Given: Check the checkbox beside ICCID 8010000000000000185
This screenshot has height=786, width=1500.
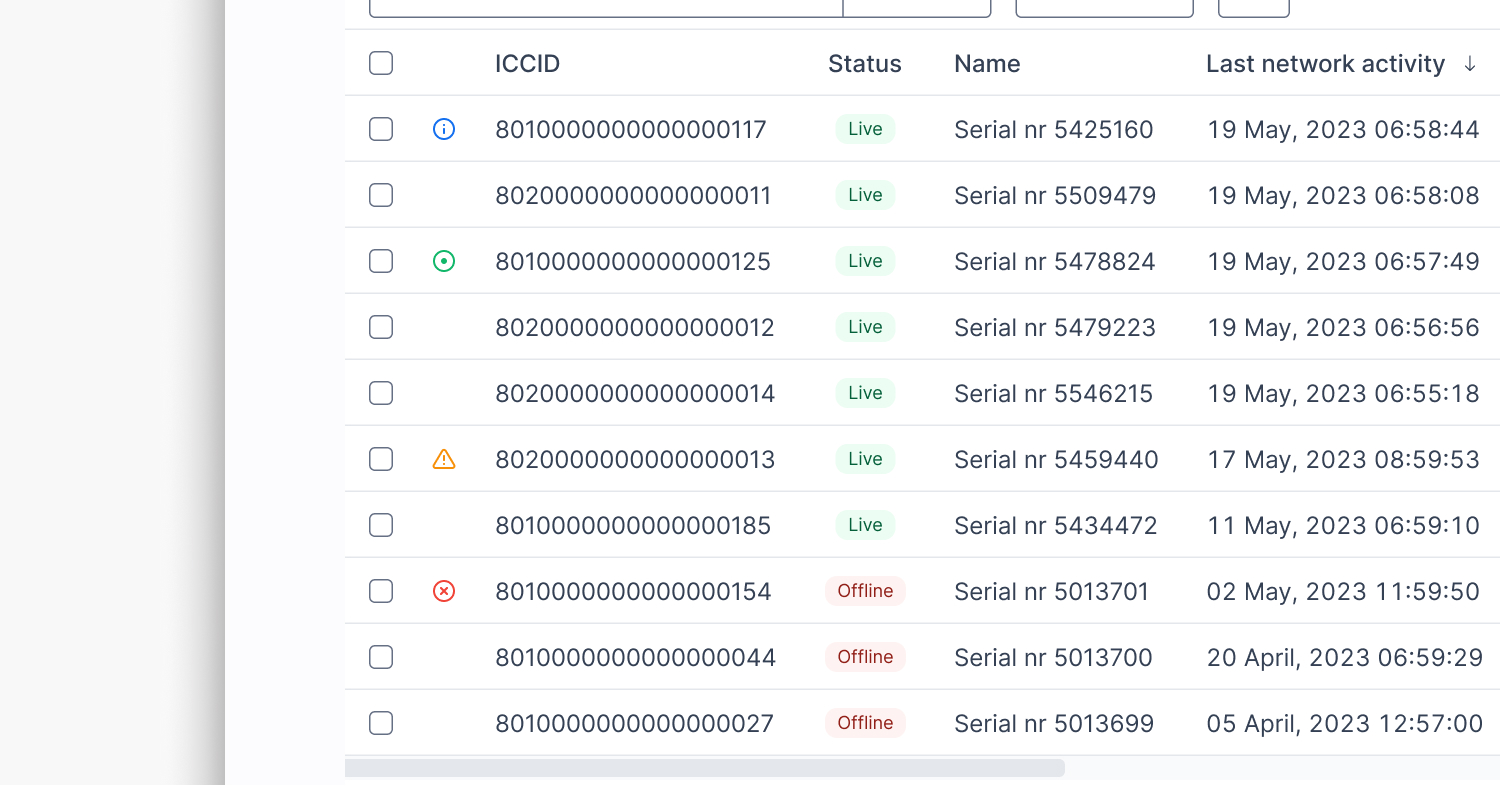Looking at the screenshot, I should coord(380,525).
